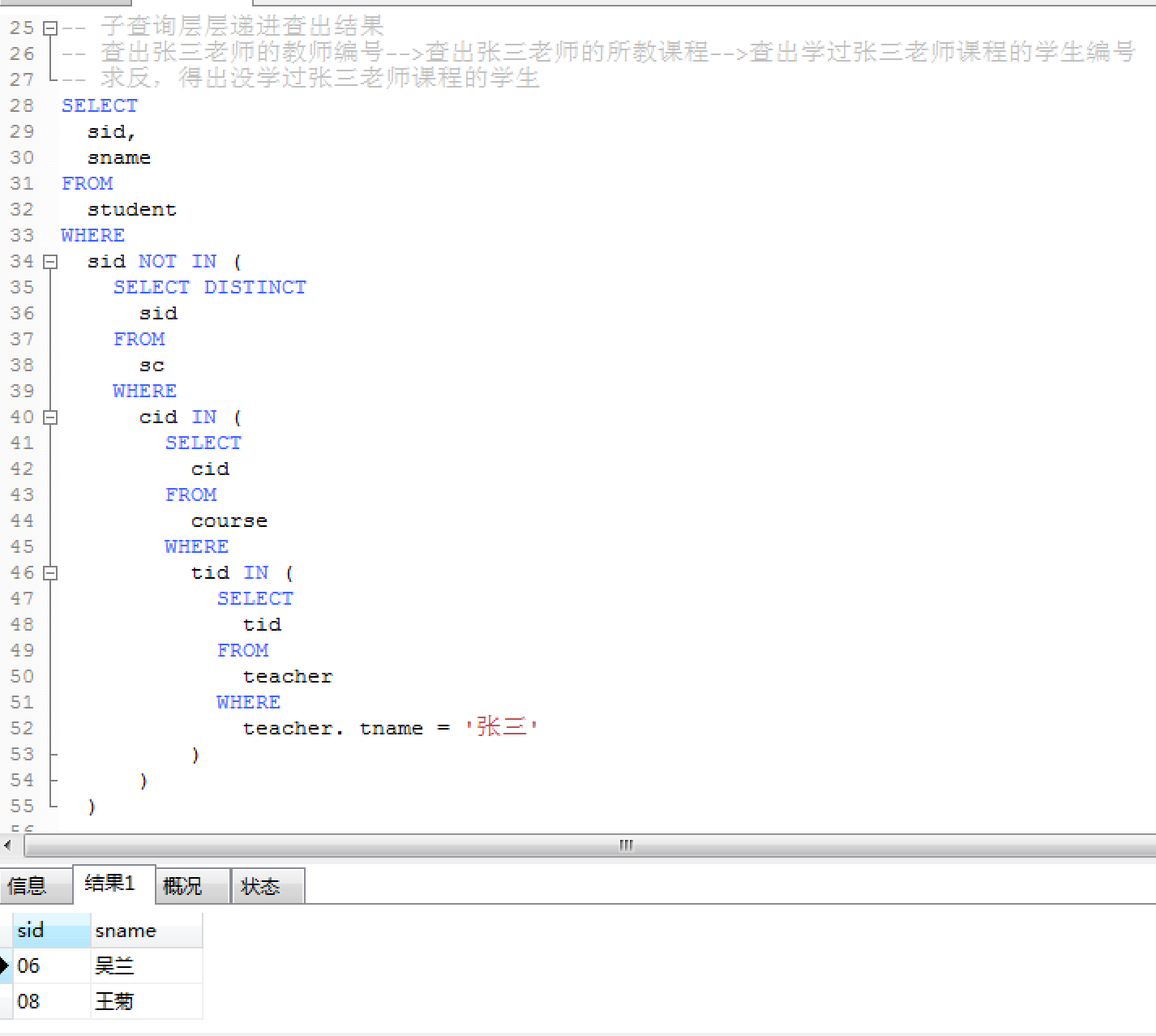1156x1036 pixels.
Task: Click the table name sc on line 38
Action: click(152, 366)
